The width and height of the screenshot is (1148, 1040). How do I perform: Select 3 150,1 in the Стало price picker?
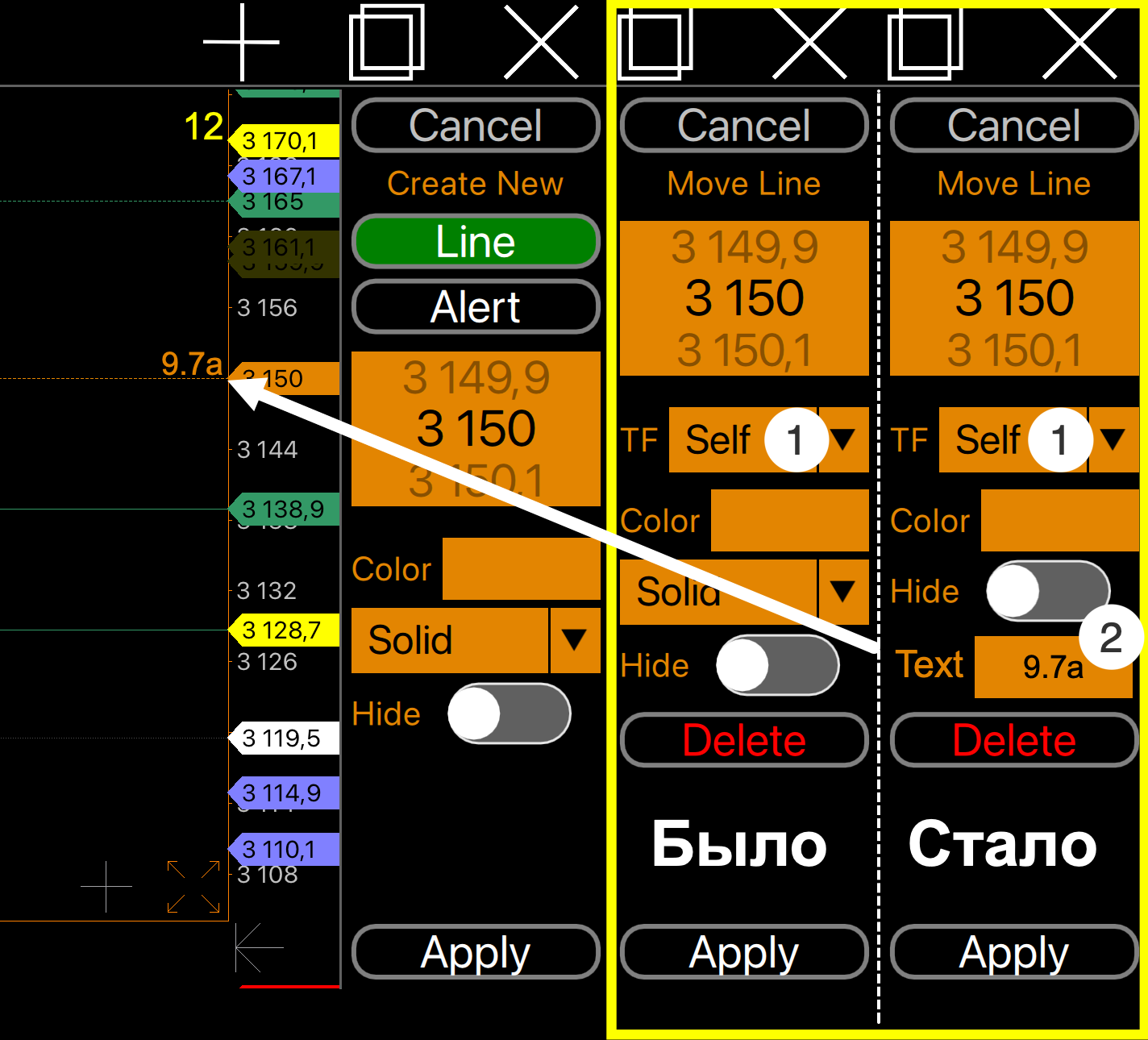coord(1014,350)
